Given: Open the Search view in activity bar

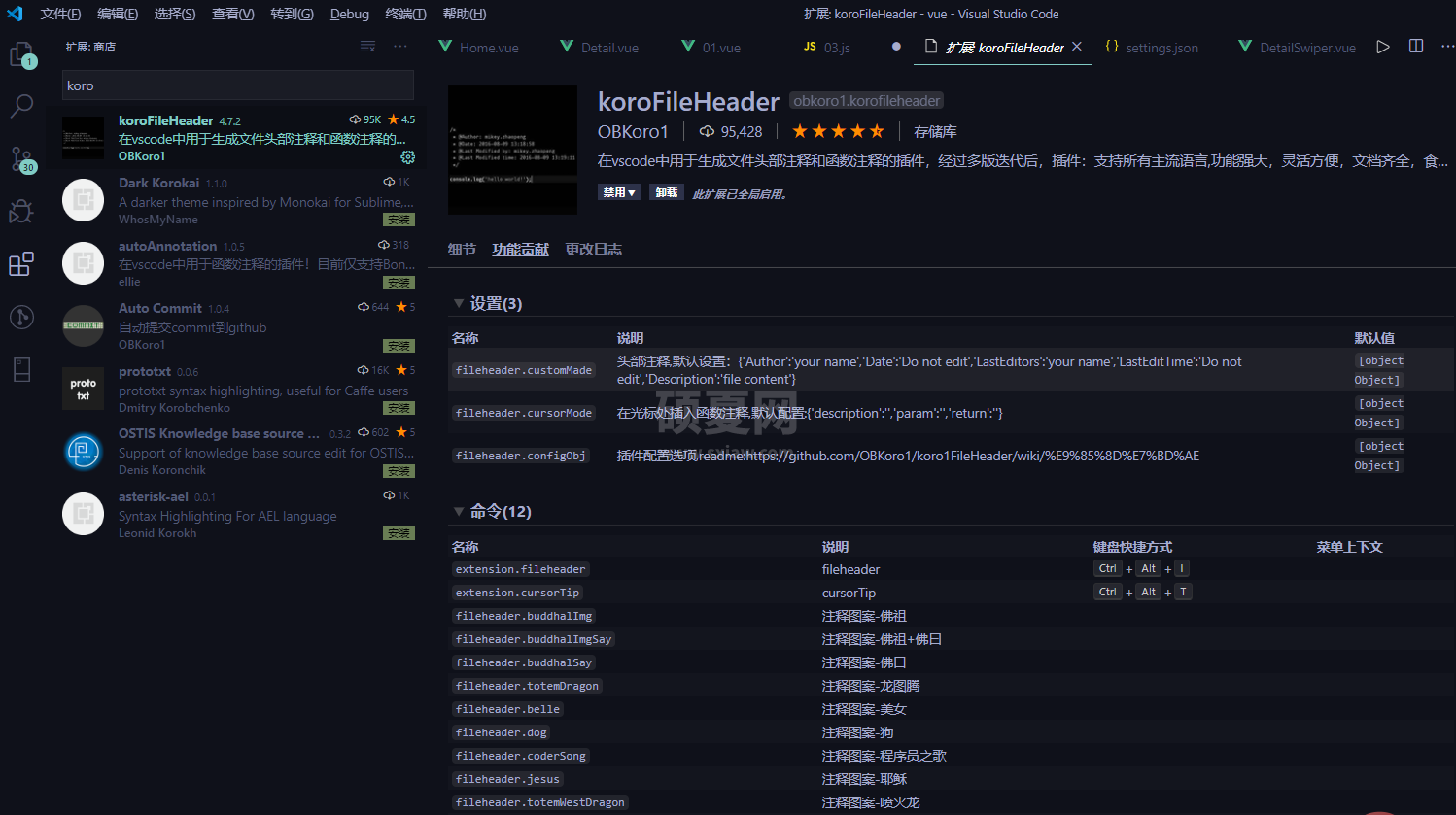Looking at the screenshot, I should click(x=21, y=106).
